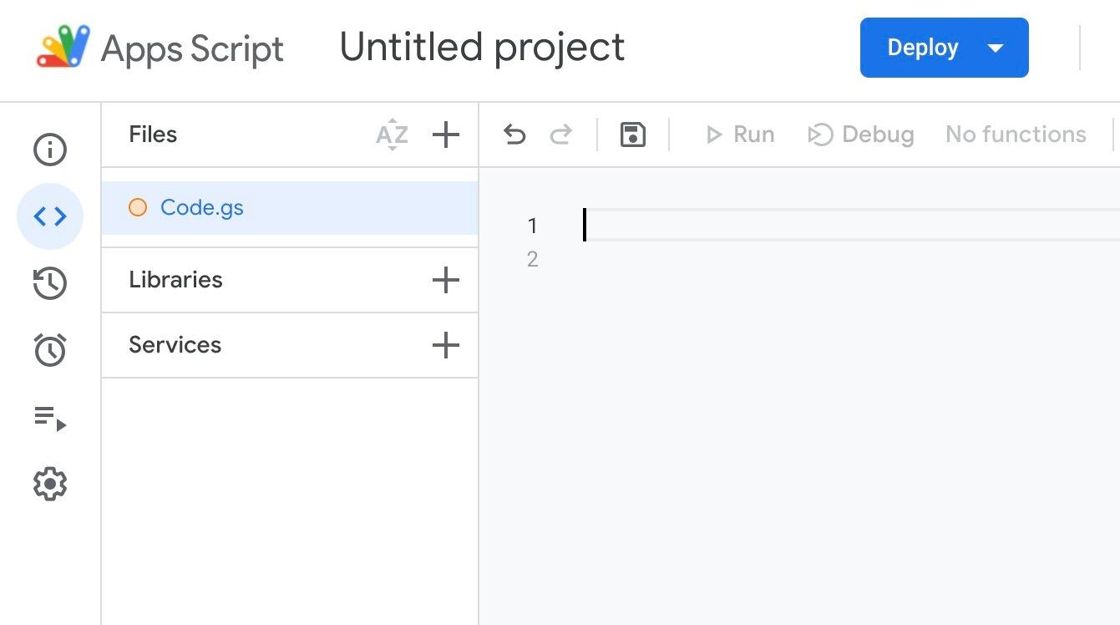Viewport: 1120px width, 625px height.
Task: Open the Triggers alarm clock icon
Action: 50,350
